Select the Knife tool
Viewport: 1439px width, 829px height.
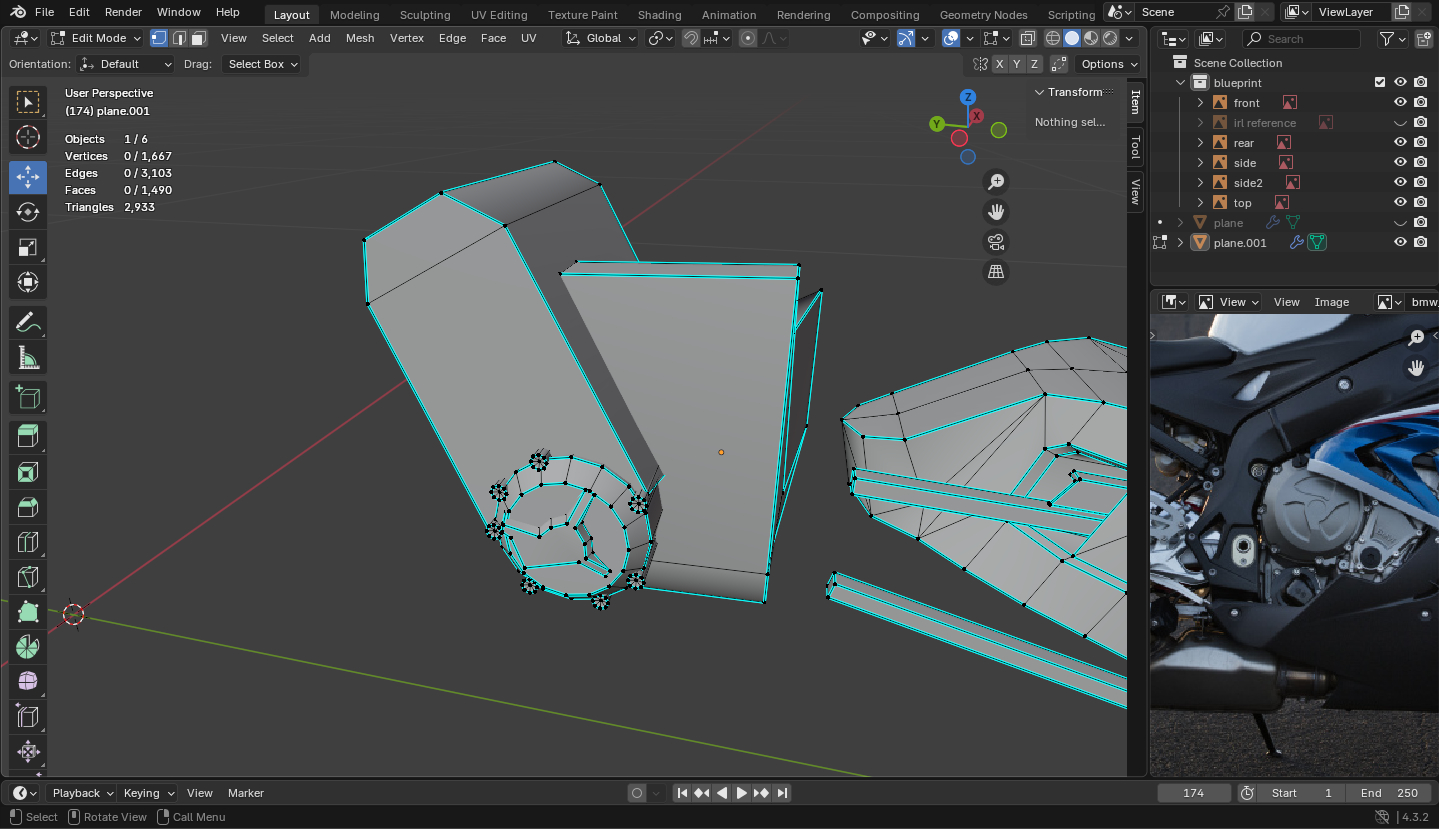pyautogui.click(x=28, y=577)
